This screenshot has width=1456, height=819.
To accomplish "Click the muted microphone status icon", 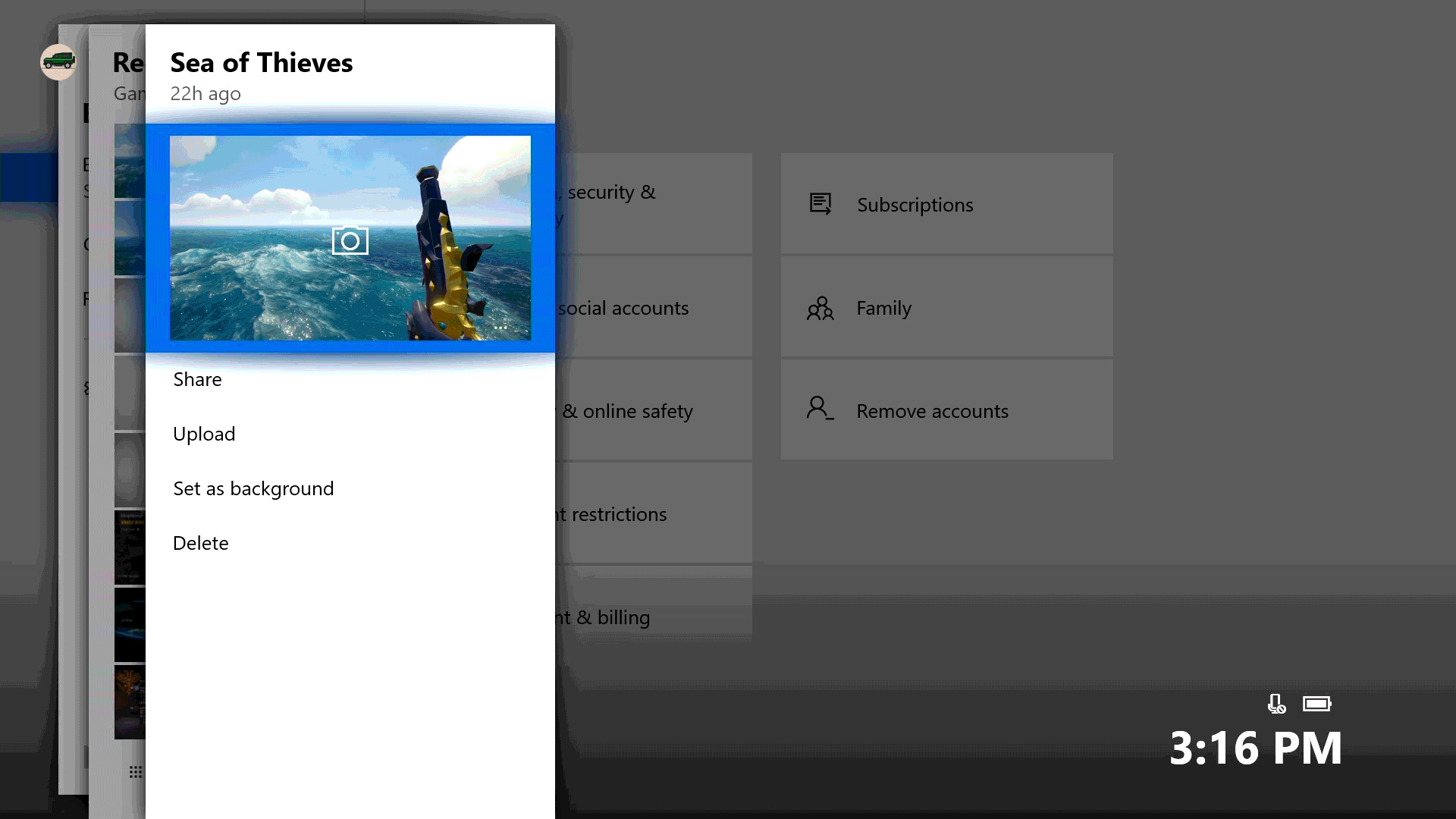I will 1276,704.
